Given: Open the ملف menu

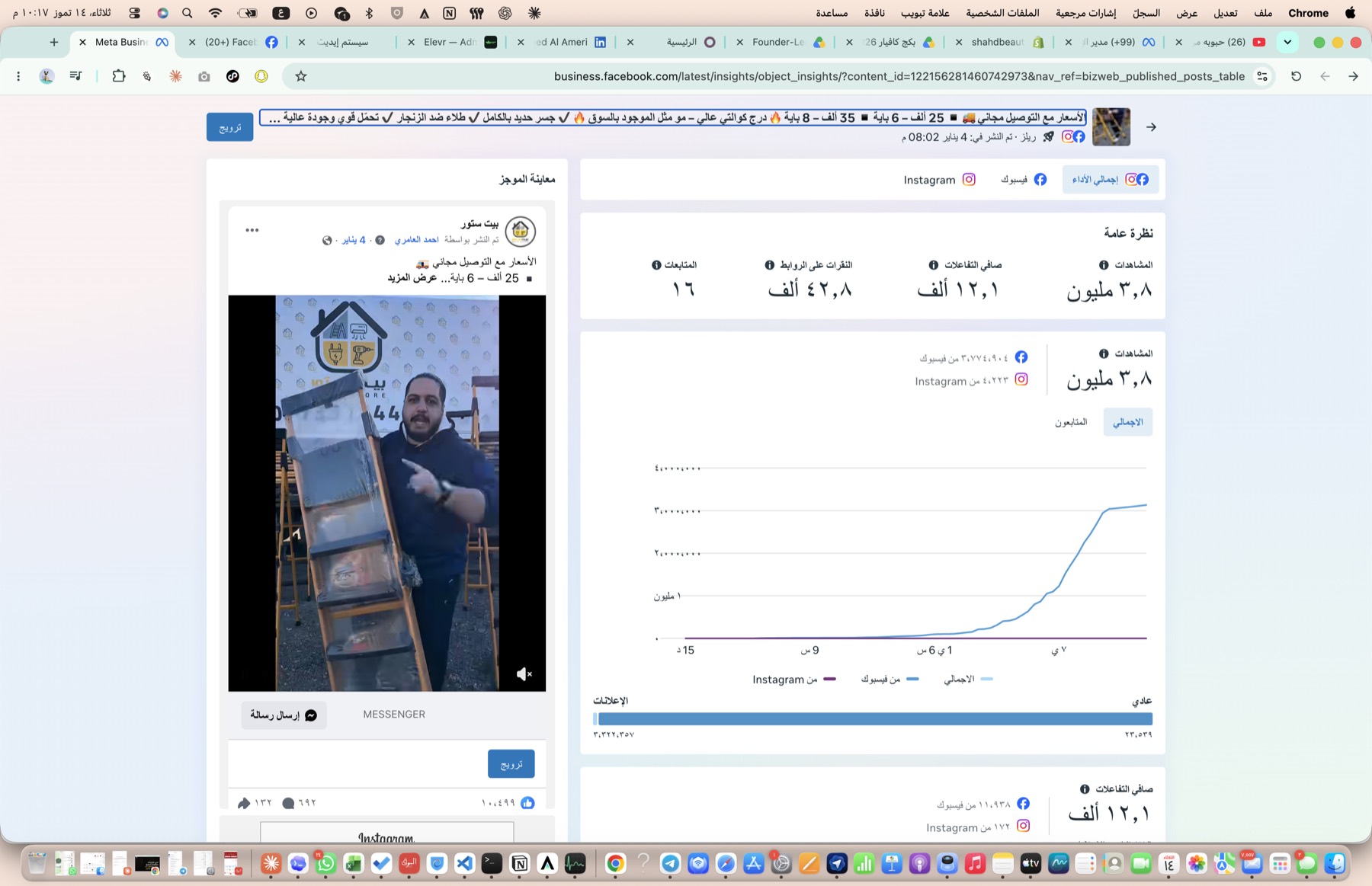Looking at the screenshot, I should (x=1263, y=13).
